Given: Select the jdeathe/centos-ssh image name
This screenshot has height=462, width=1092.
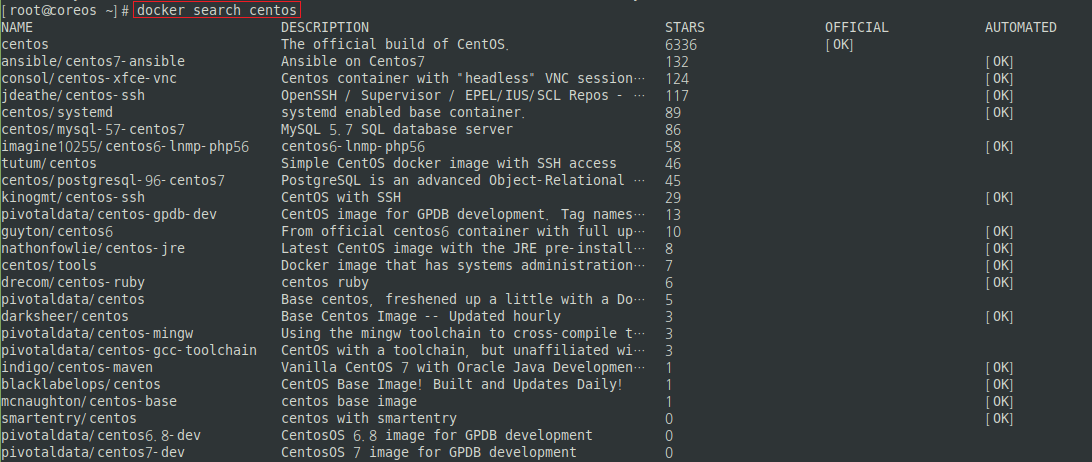Looking at the screenshot, I should (x=73, y=95).
